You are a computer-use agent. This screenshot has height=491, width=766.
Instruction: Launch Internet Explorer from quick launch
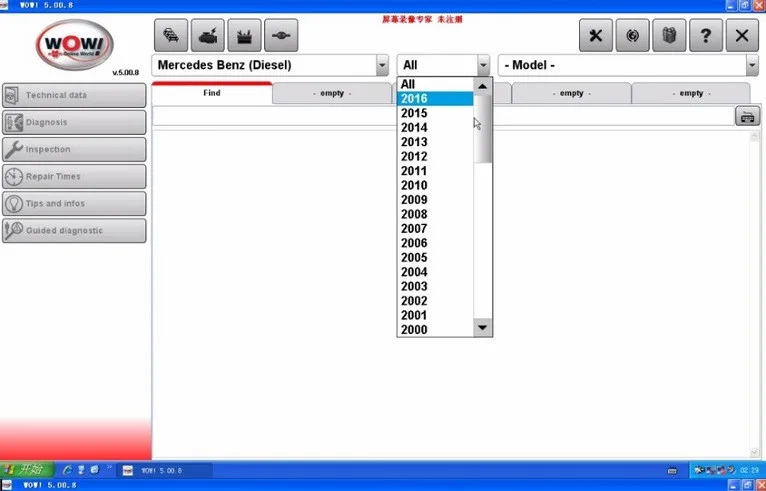coord(67,470)
